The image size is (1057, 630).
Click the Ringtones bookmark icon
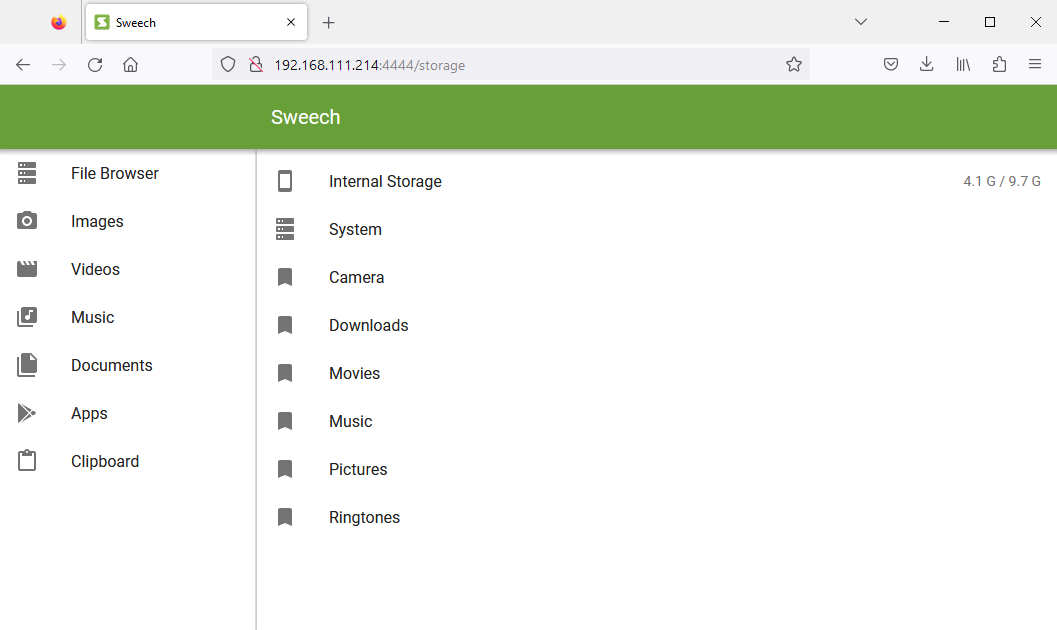(x=285, y=517)
